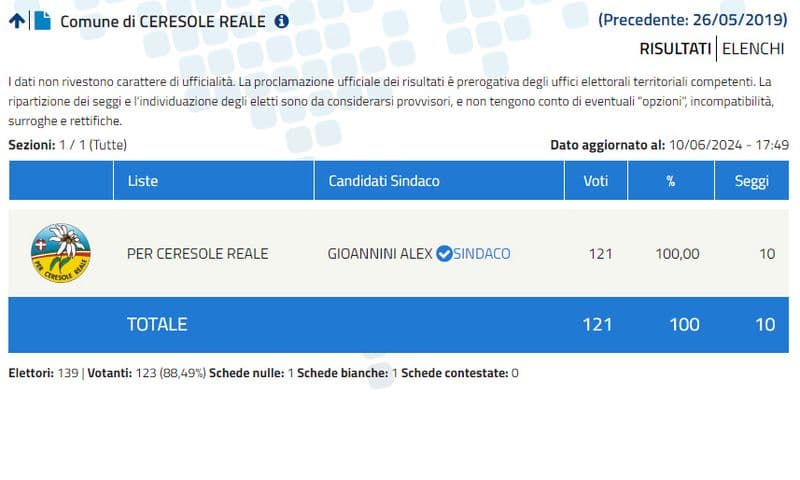Click the Liste column header
The width and height of the screenshot is (800, 480).
(143, 181)
